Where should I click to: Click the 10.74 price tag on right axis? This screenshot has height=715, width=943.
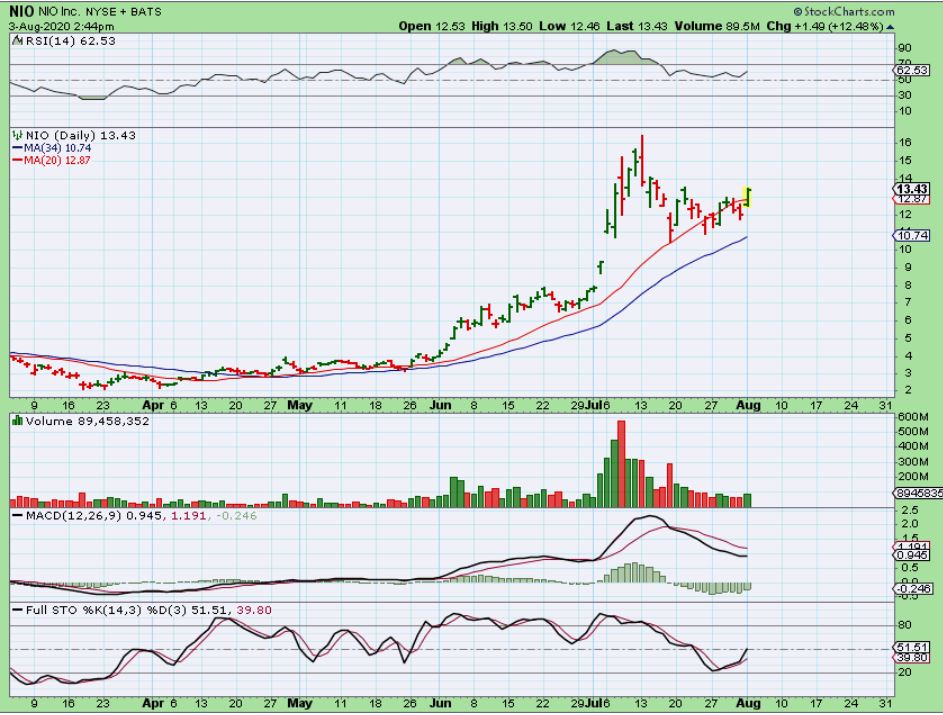click(912, 235)
